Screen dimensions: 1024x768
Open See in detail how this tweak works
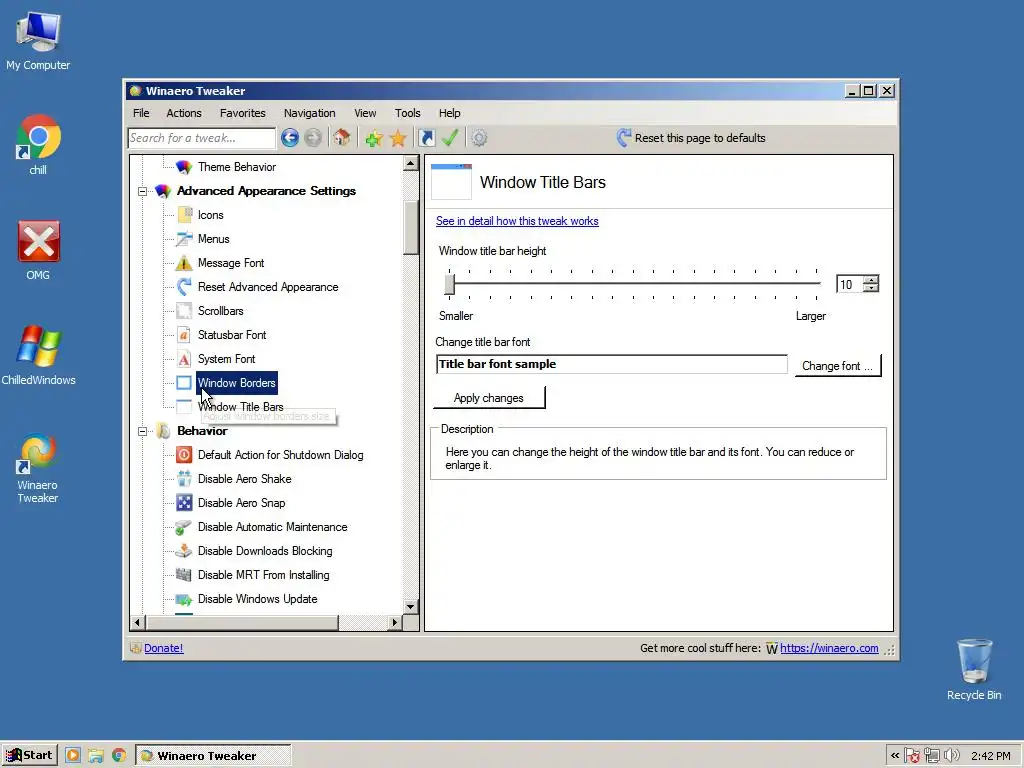pyautogui.click(x=517, y=221)
